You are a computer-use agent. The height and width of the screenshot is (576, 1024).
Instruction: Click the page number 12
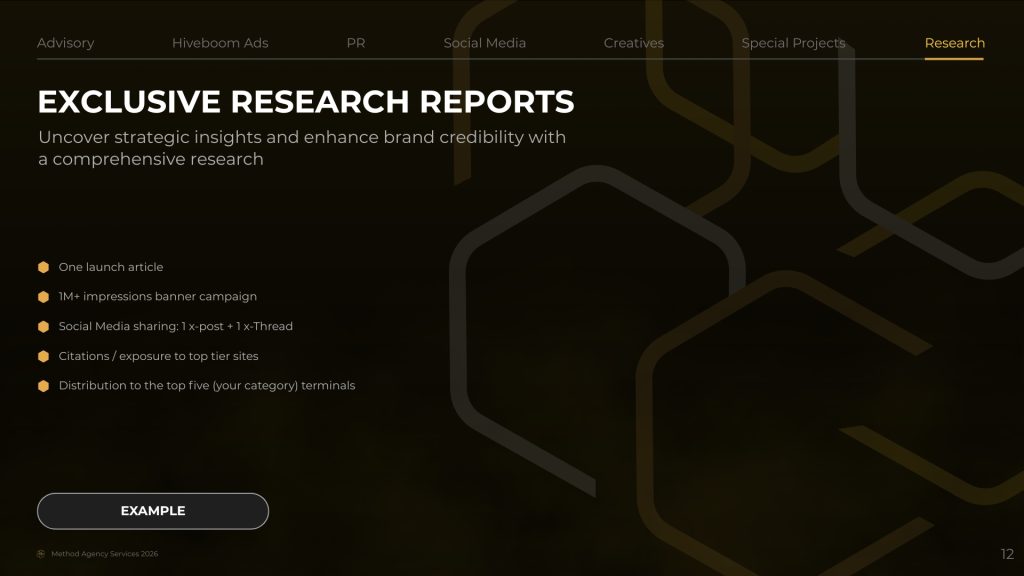coord(1006,554)
